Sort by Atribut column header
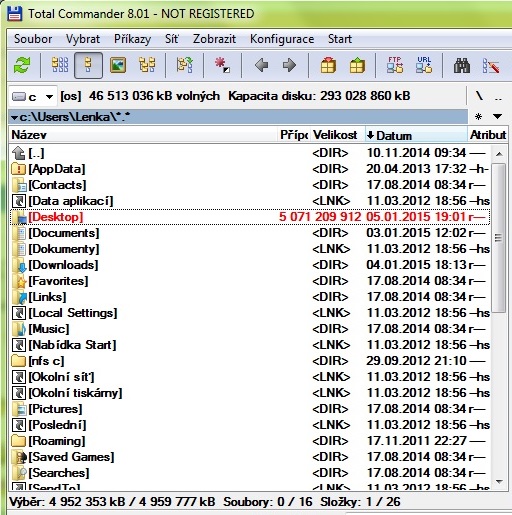The width and height of the screenshot is (512, 515). [x=488, y=135]
